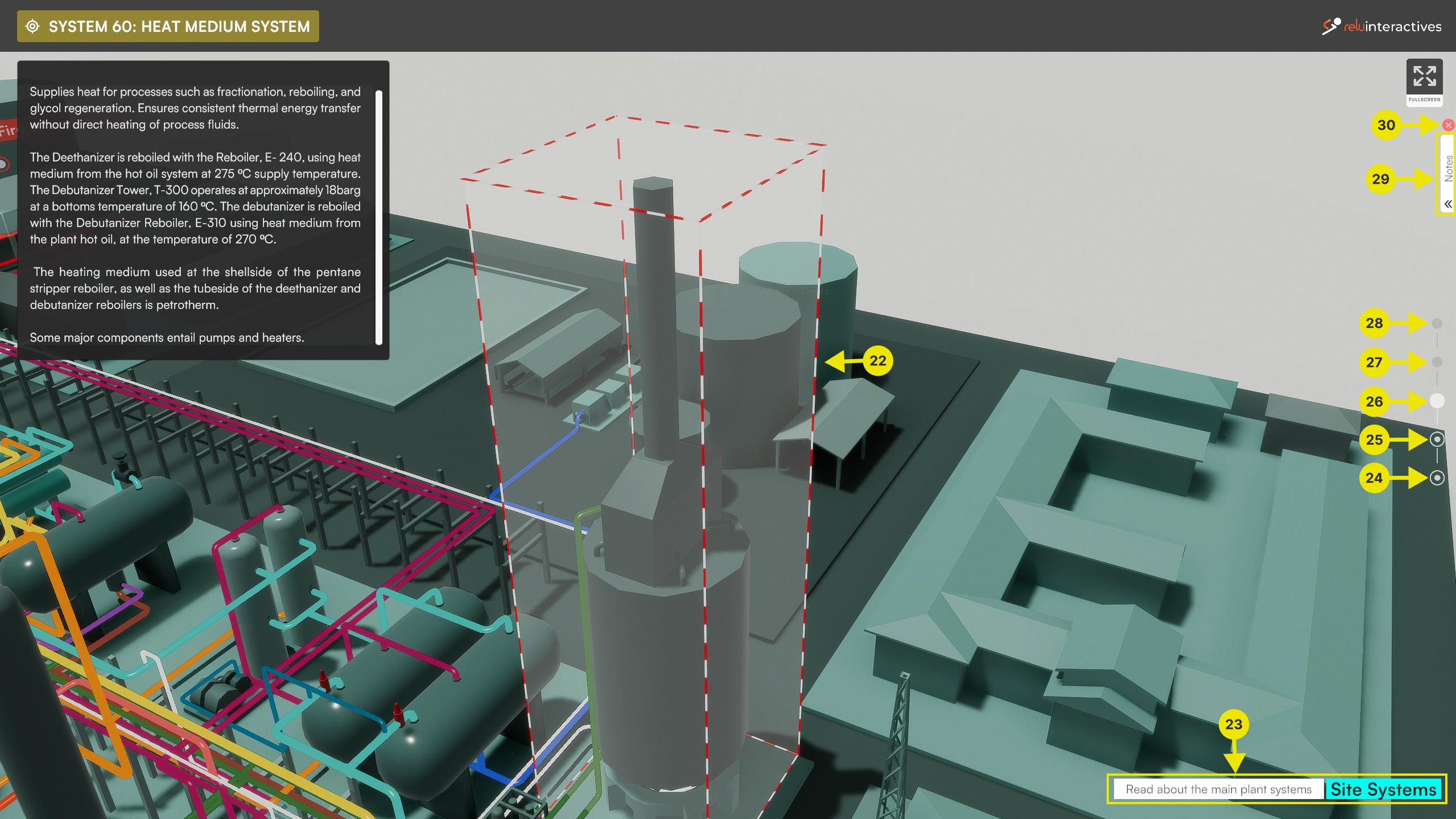Open the vertical Notes tab
Viewport: 1456px width, 819px height.
pos(1448,168)
